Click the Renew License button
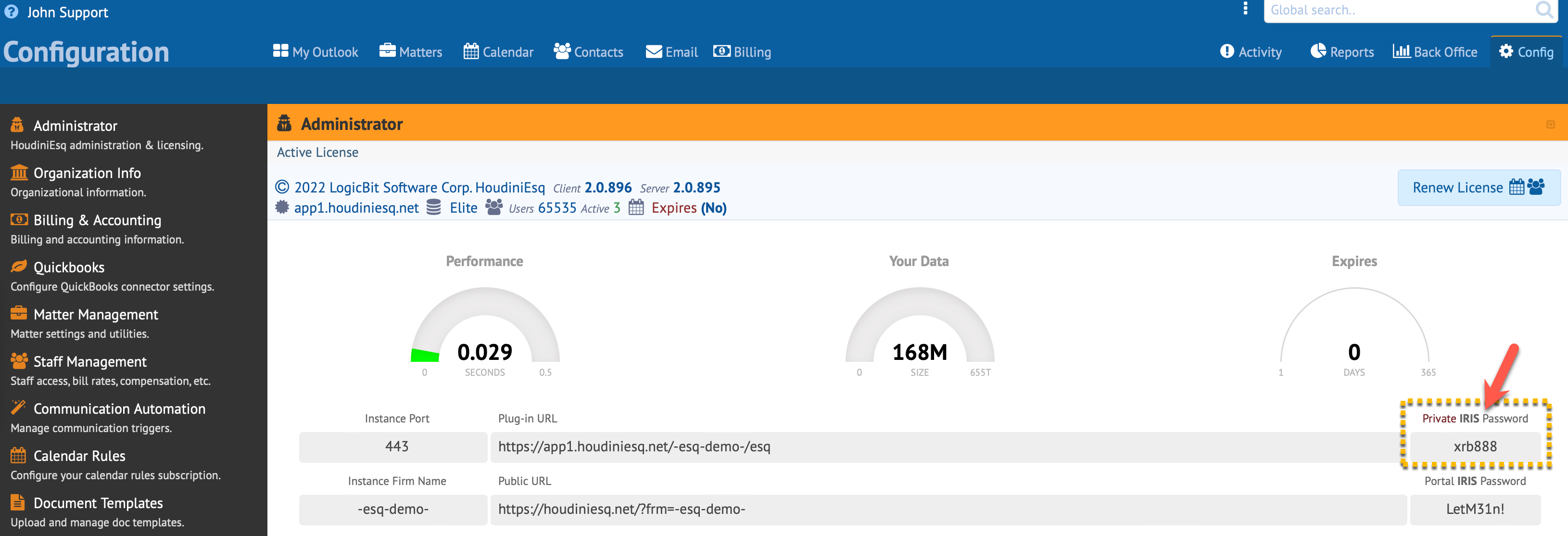 pyautogui.click(x=1478, y=188)
